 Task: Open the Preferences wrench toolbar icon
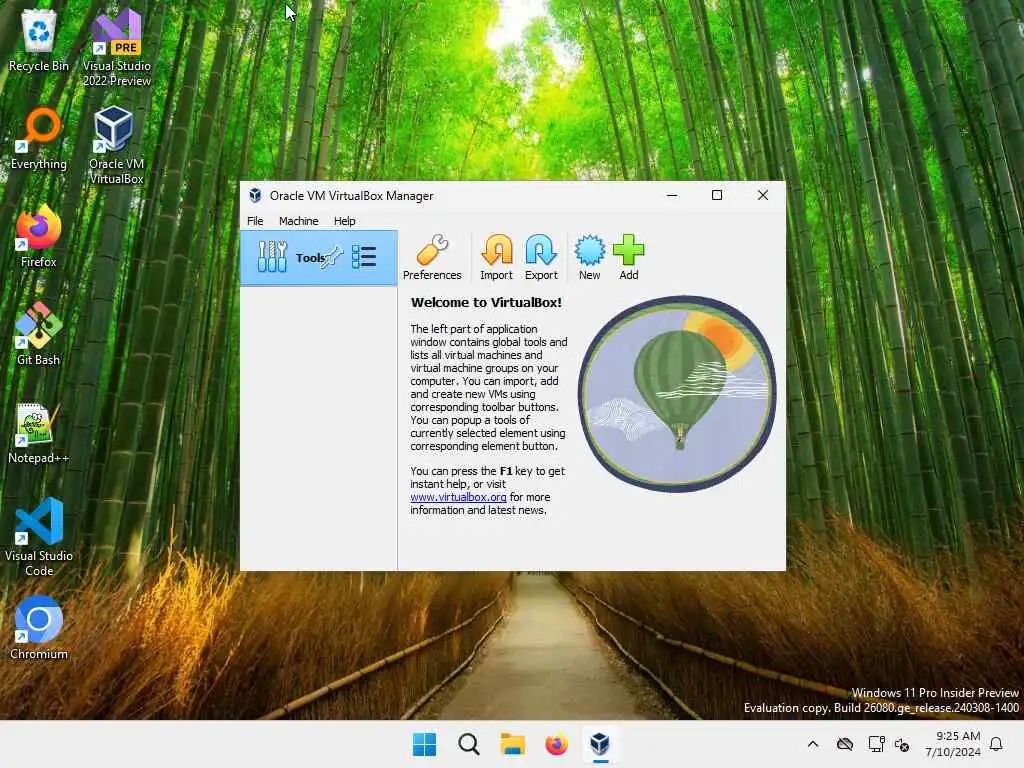click(432, 257)
